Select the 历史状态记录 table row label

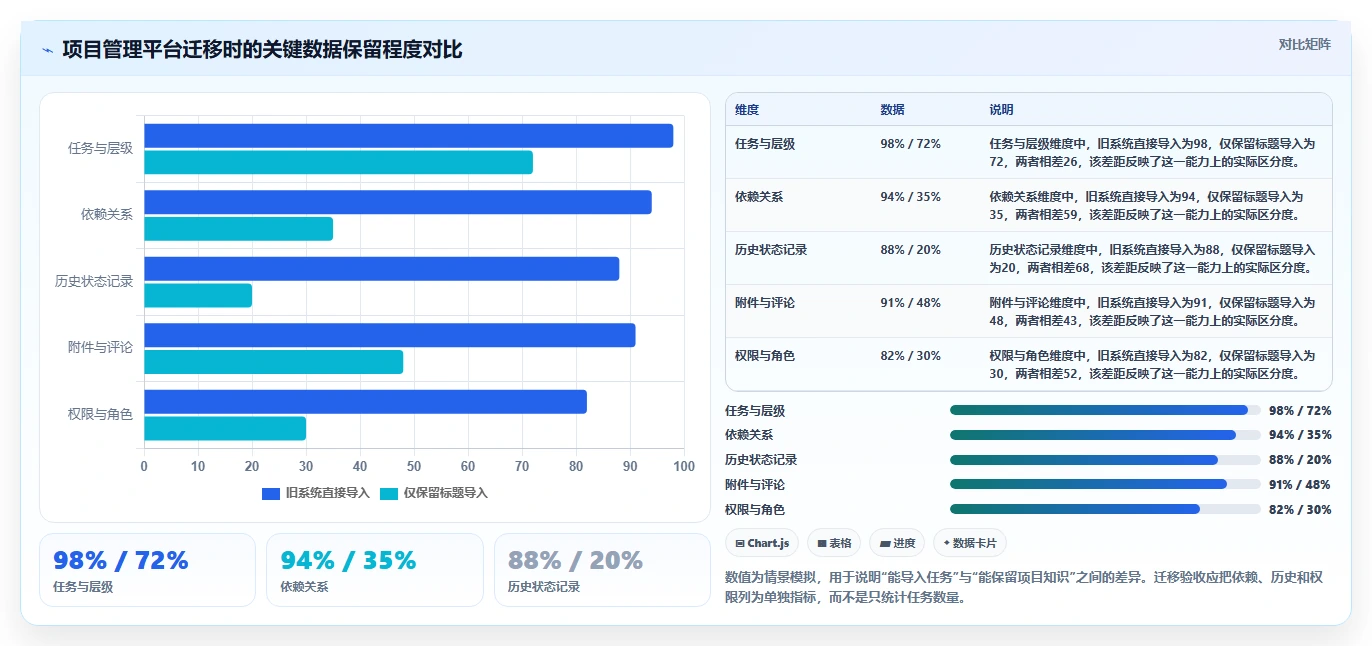pyautogui.click(x=771, y=250)
